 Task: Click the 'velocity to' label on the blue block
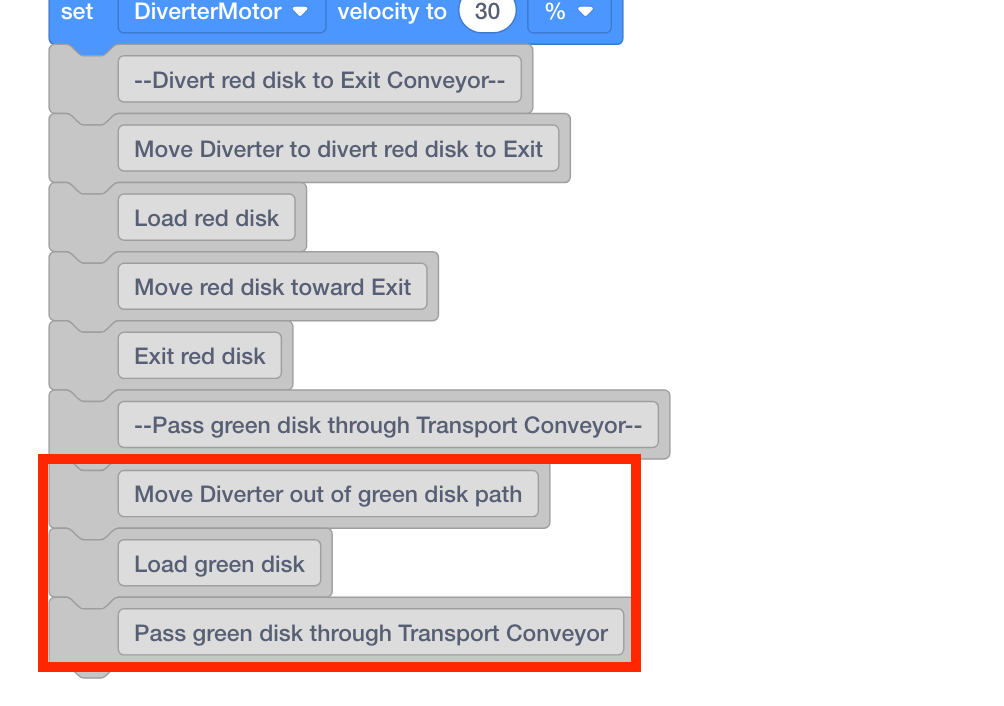pyautogui.click(x=392, y=13)
